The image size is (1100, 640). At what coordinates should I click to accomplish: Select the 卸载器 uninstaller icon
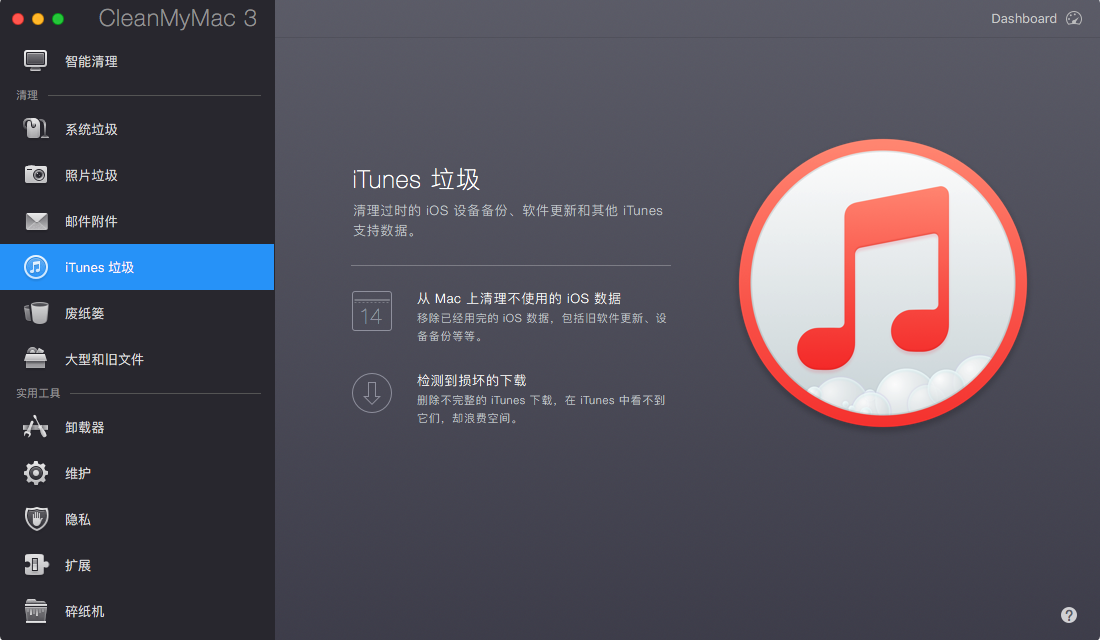point(35,427)
